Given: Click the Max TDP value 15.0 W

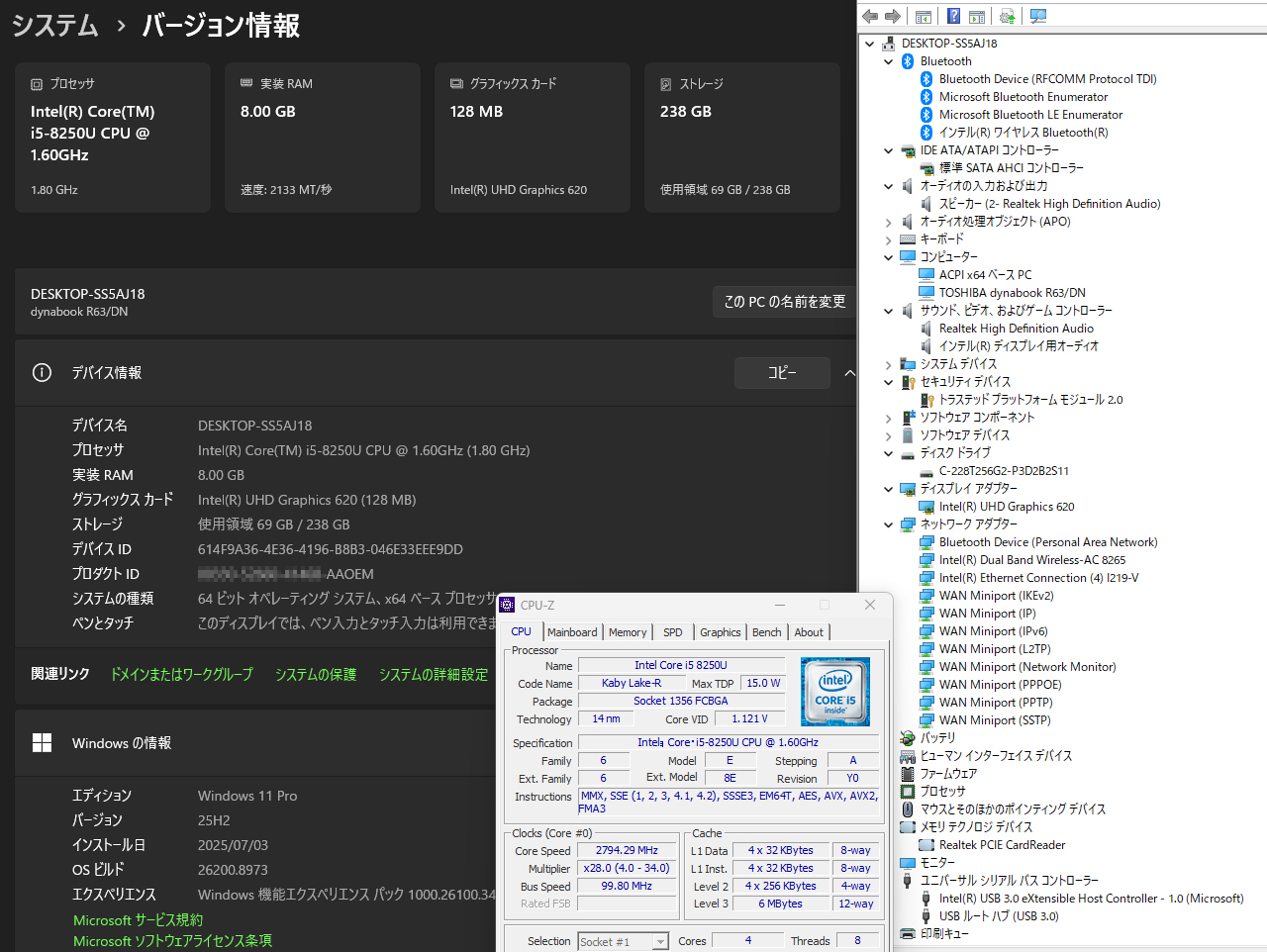Looking at the screenshot, I should click(762, 683).
